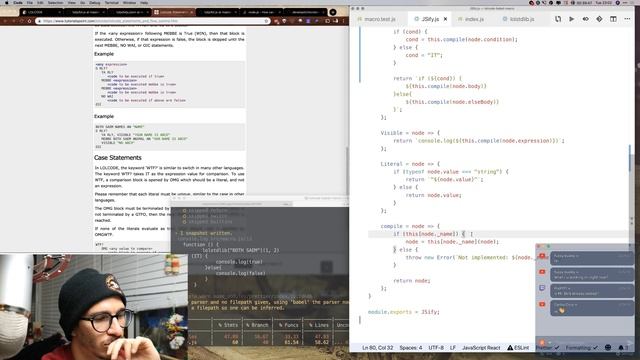Click the split editor icon
The height and width of the screenshot is (360, 640).
[x=613, y=19]
